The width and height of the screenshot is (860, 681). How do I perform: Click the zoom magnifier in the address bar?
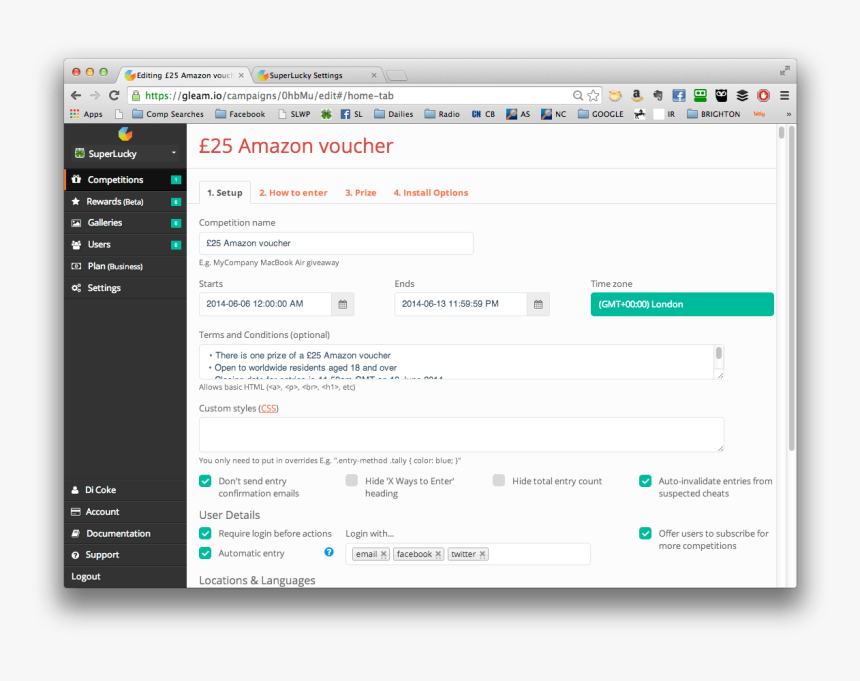pos(578,96)
